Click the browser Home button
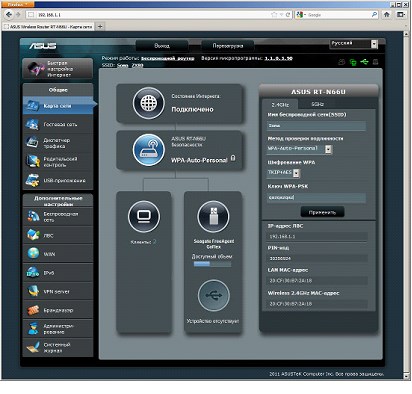412x394 pixels. coord(387,15)
